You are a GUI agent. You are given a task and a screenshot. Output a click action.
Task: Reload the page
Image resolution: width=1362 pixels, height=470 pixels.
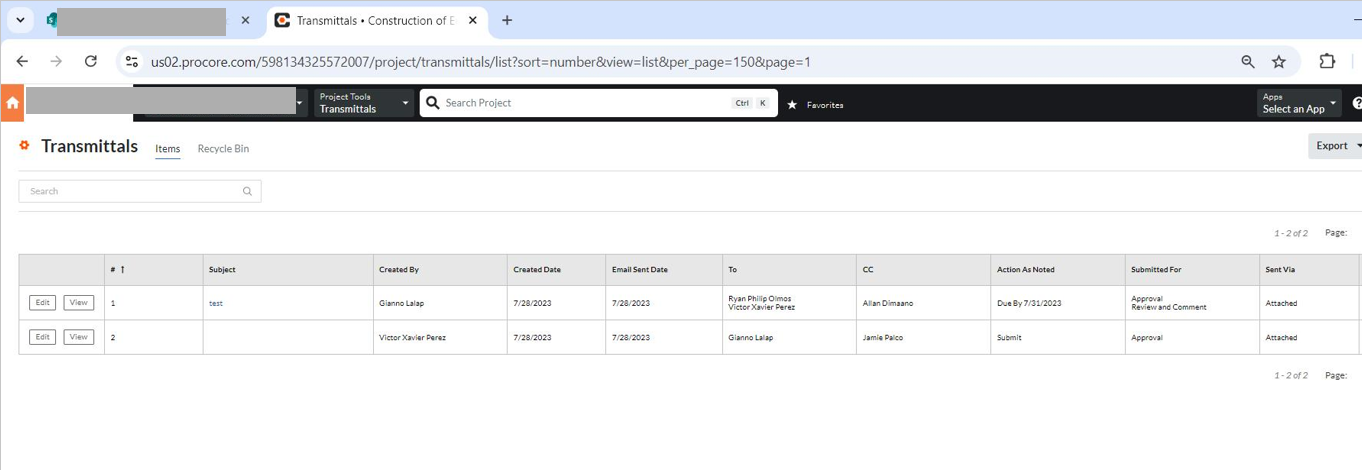(91, 62)
